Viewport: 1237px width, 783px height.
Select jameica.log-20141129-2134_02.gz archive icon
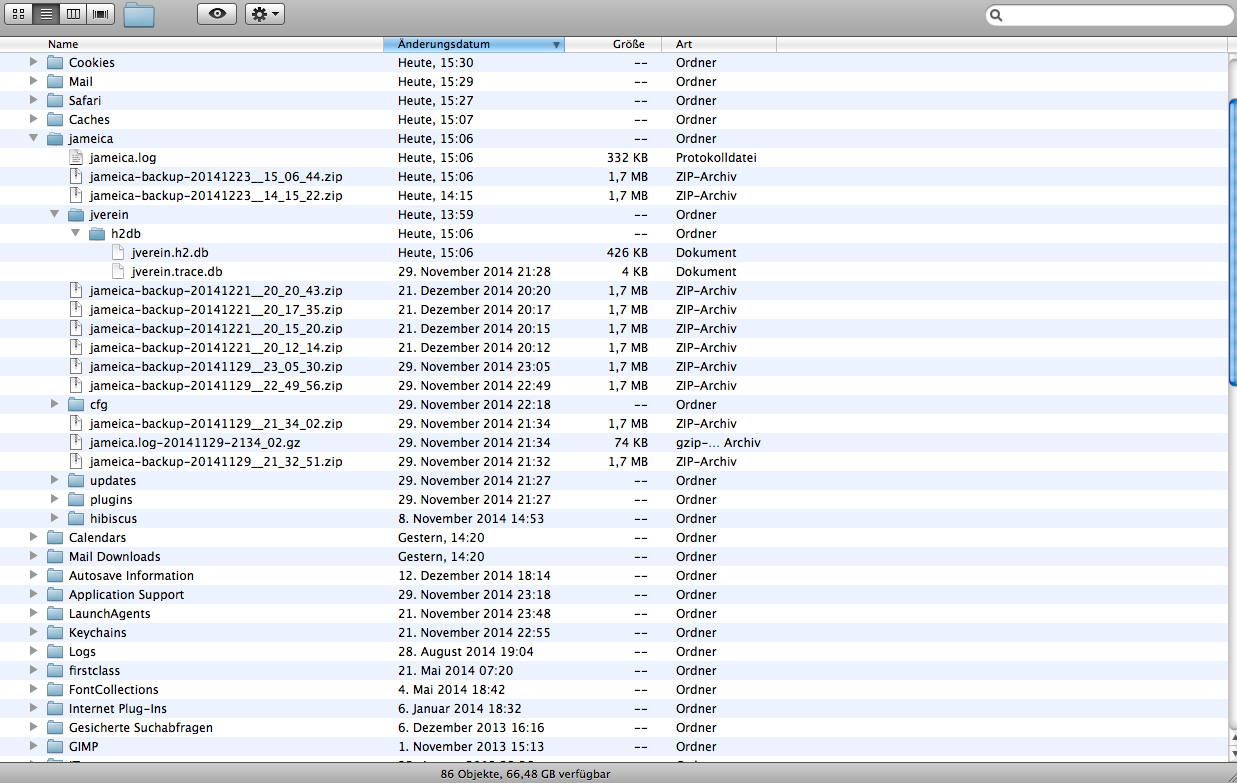tap(76, 442)
